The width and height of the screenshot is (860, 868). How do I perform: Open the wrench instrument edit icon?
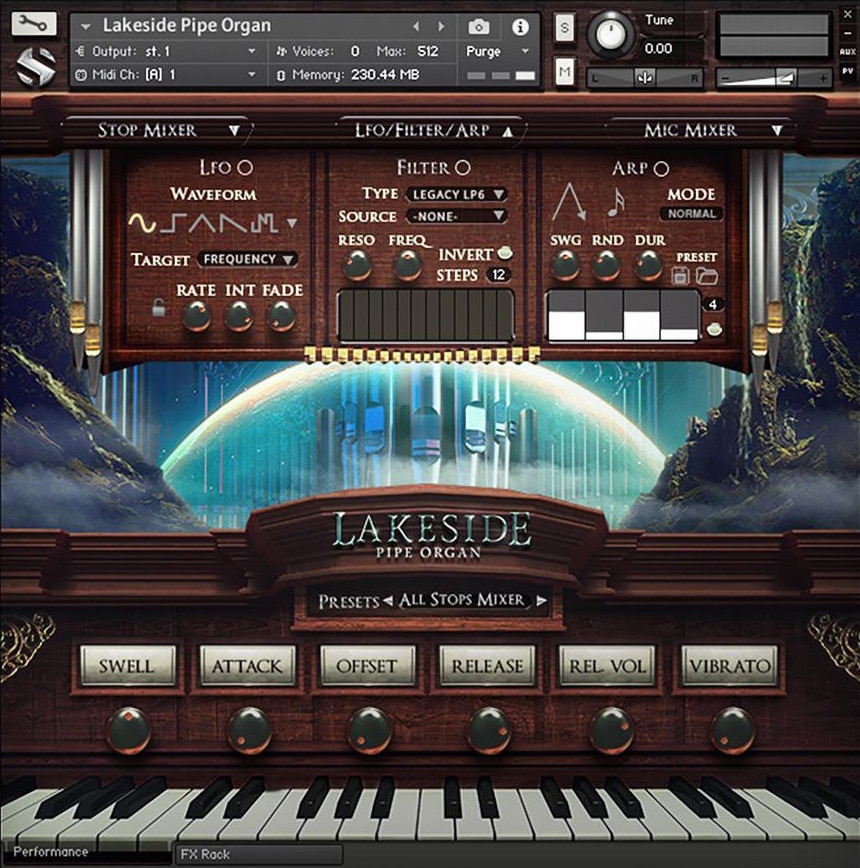tap(33, 24)
